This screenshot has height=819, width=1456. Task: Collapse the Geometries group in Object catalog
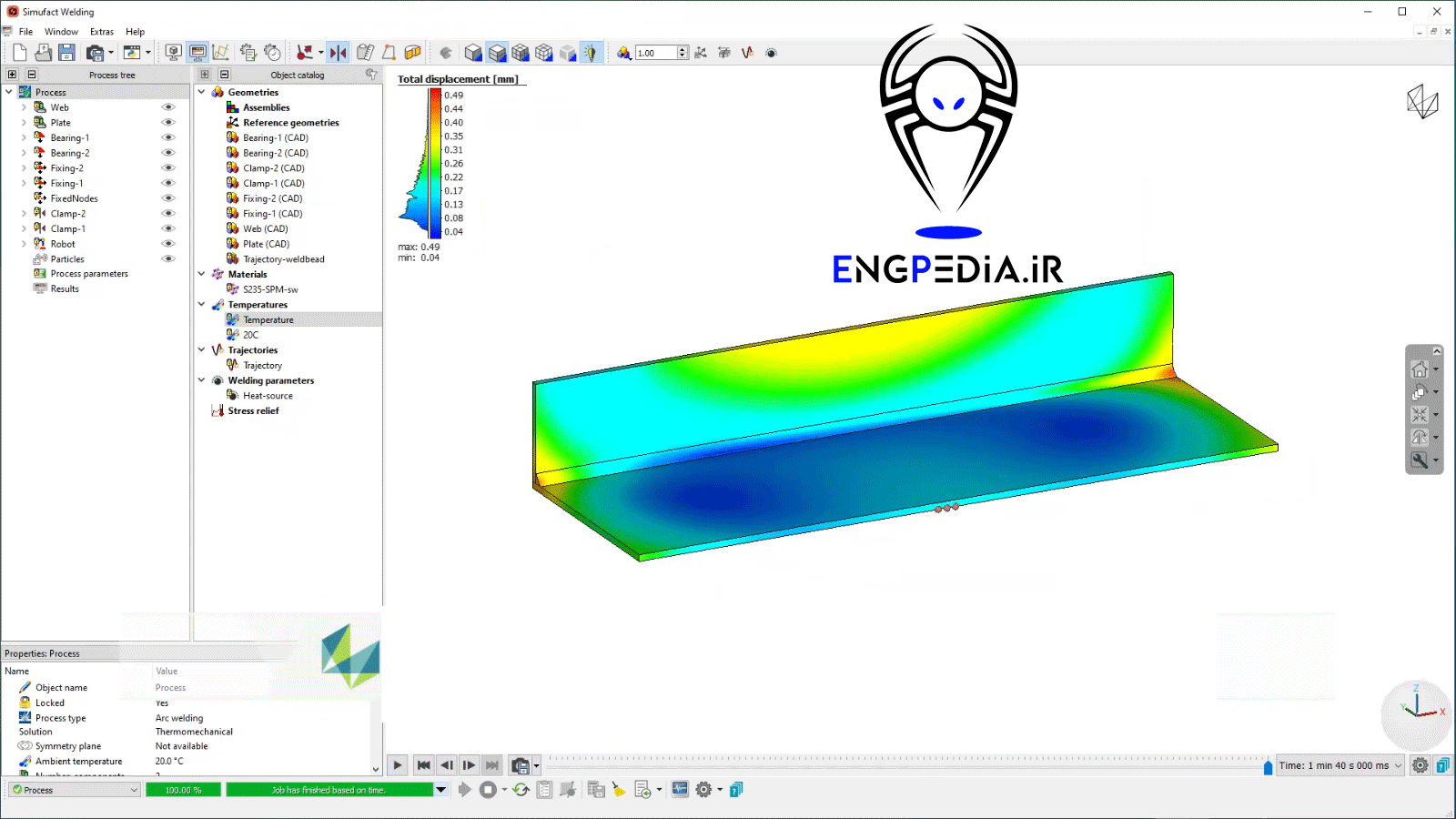[x=202, y=92]
